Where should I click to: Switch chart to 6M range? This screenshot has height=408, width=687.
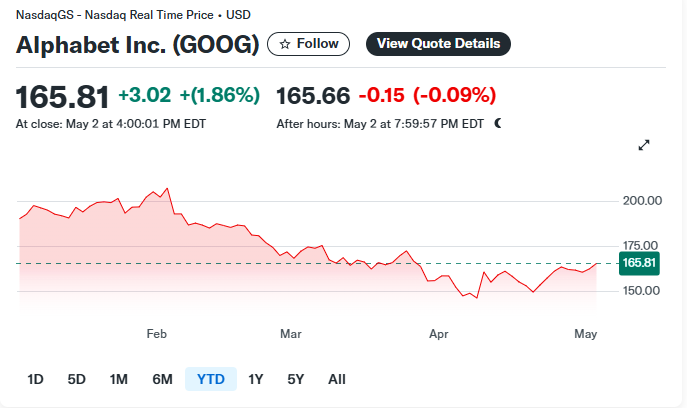pos(162,379)
